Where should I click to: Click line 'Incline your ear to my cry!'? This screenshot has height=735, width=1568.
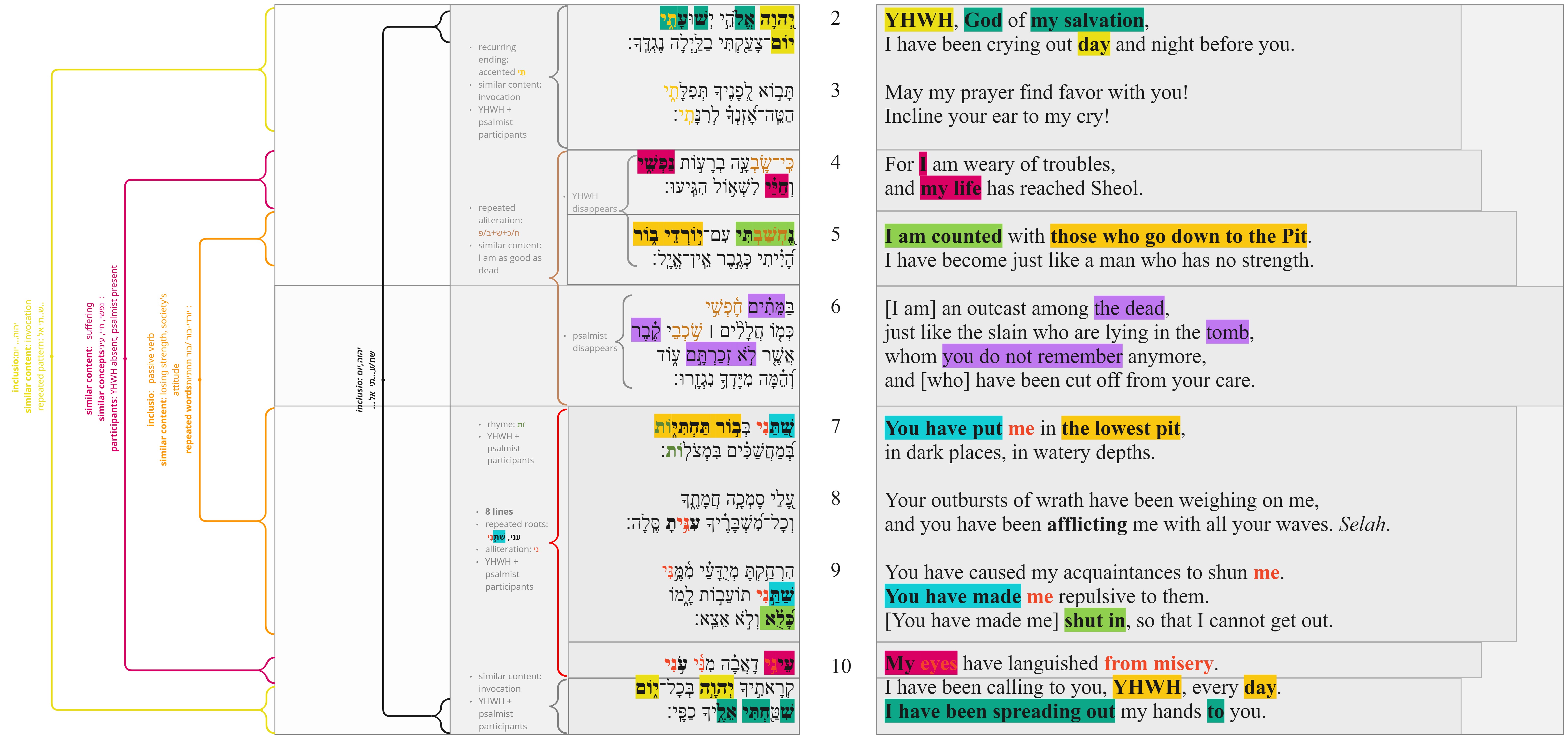(x=997, y=116)
